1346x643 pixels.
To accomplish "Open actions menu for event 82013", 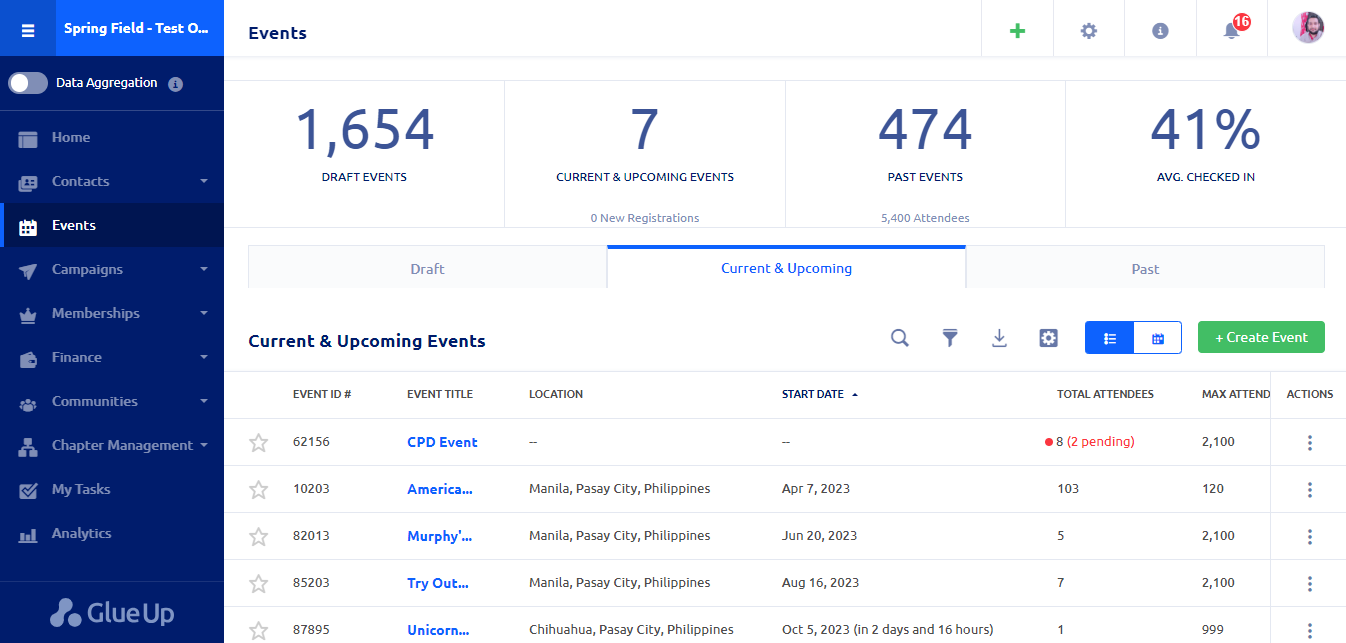I will (1310, 537).
